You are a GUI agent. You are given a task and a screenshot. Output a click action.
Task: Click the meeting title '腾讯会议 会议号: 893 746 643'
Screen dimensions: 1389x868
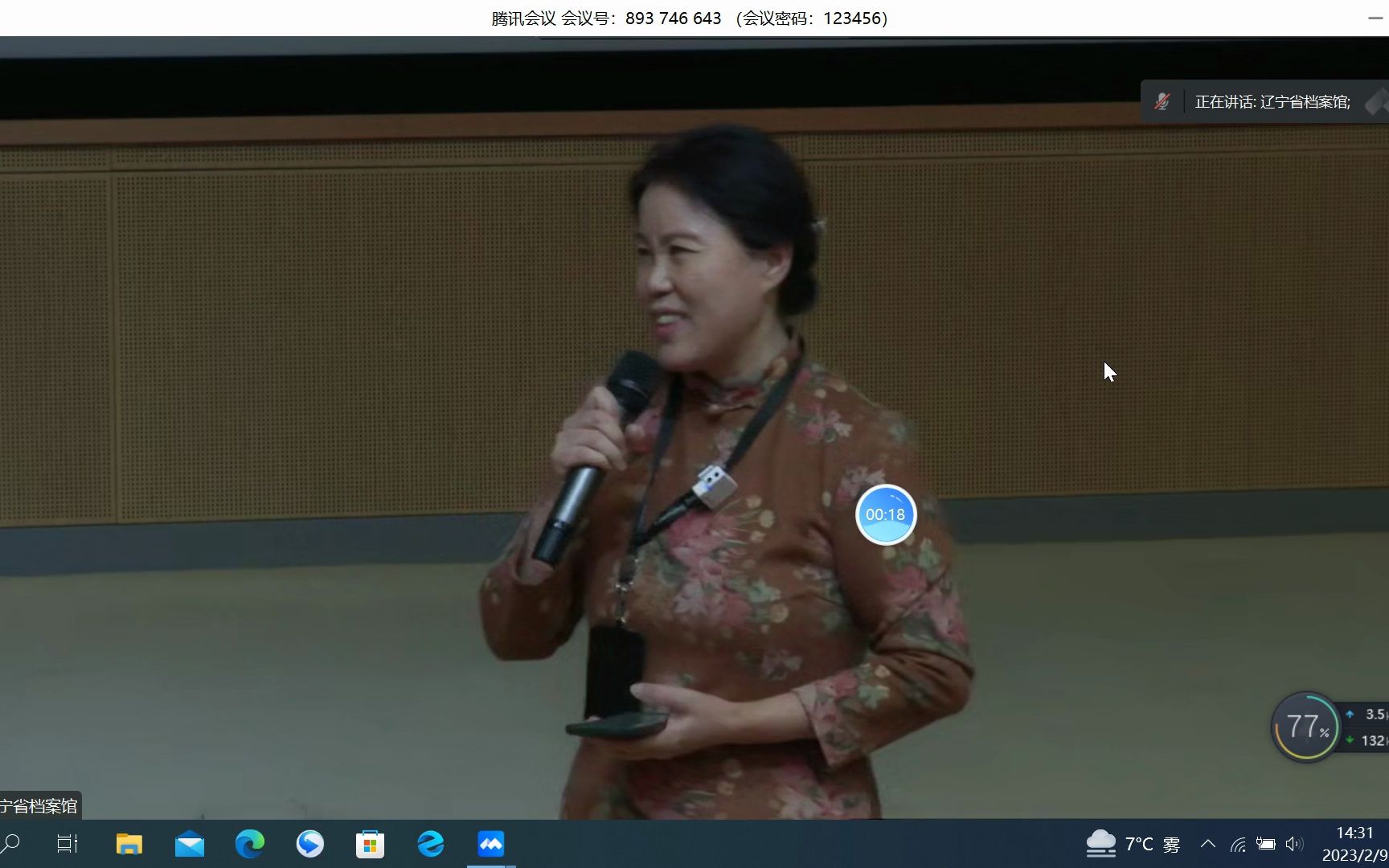[x=607, y=18]
